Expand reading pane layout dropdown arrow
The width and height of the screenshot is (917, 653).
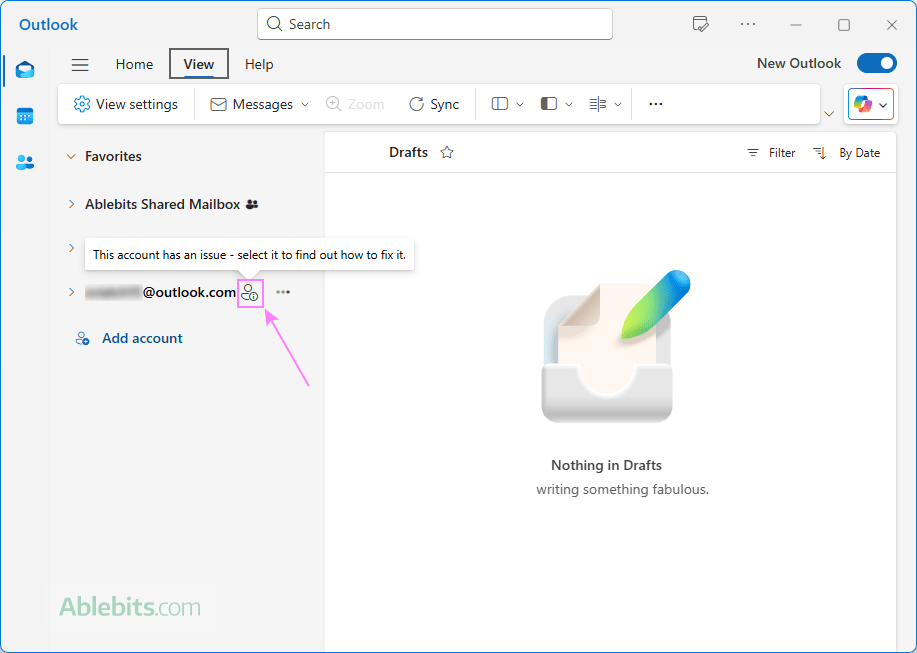[569, 105]
